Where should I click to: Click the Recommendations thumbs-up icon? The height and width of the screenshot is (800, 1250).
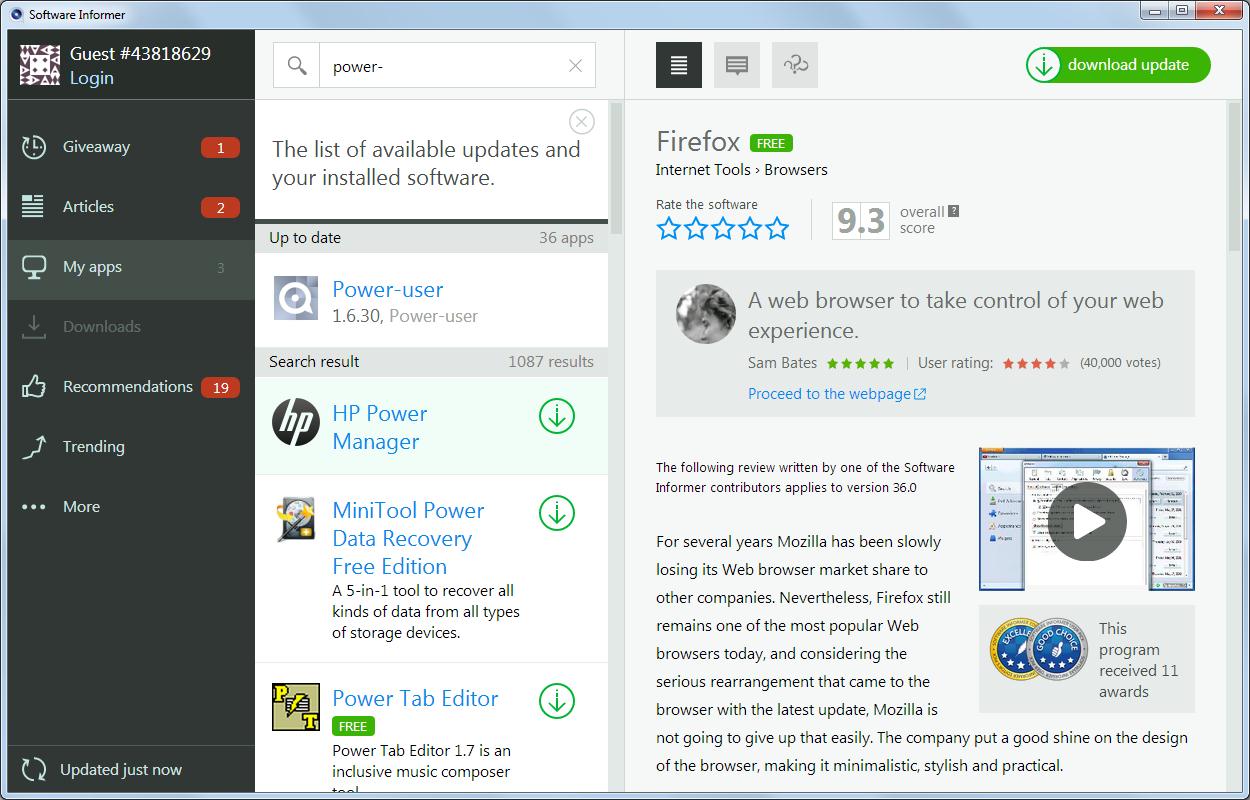pyautogui.click(x=34, y=387)
